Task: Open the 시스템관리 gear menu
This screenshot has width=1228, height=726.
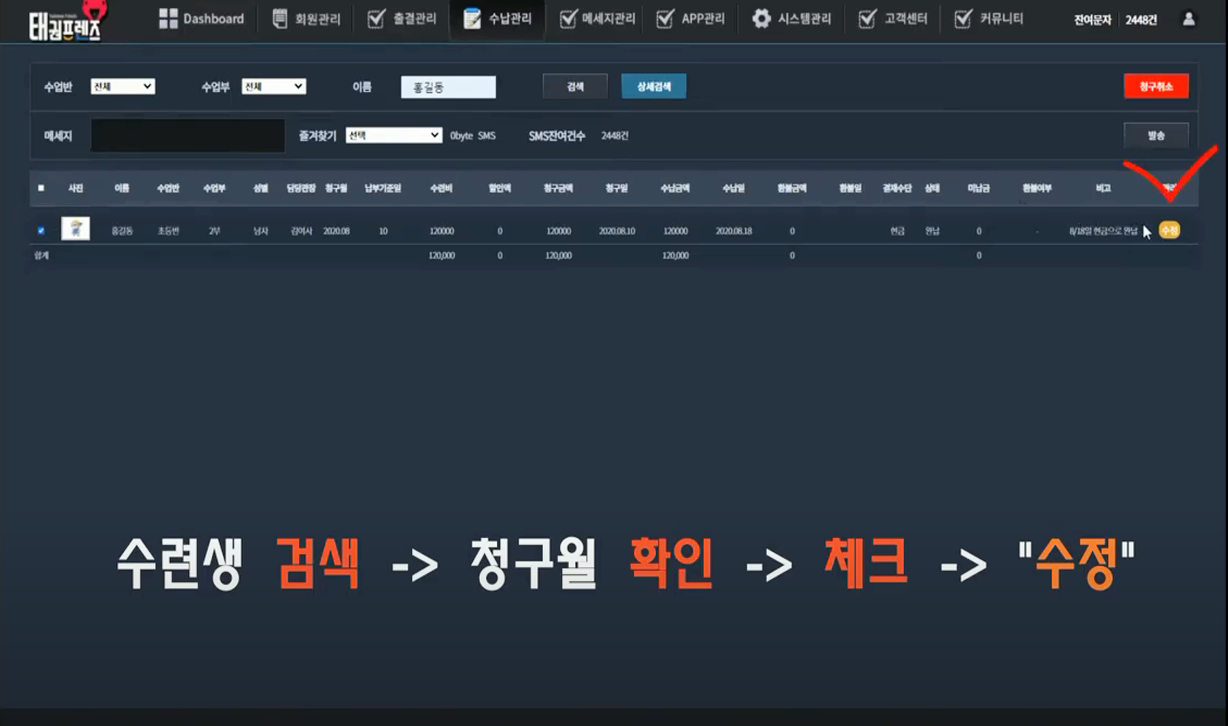Action: click(x=791, y=19)
